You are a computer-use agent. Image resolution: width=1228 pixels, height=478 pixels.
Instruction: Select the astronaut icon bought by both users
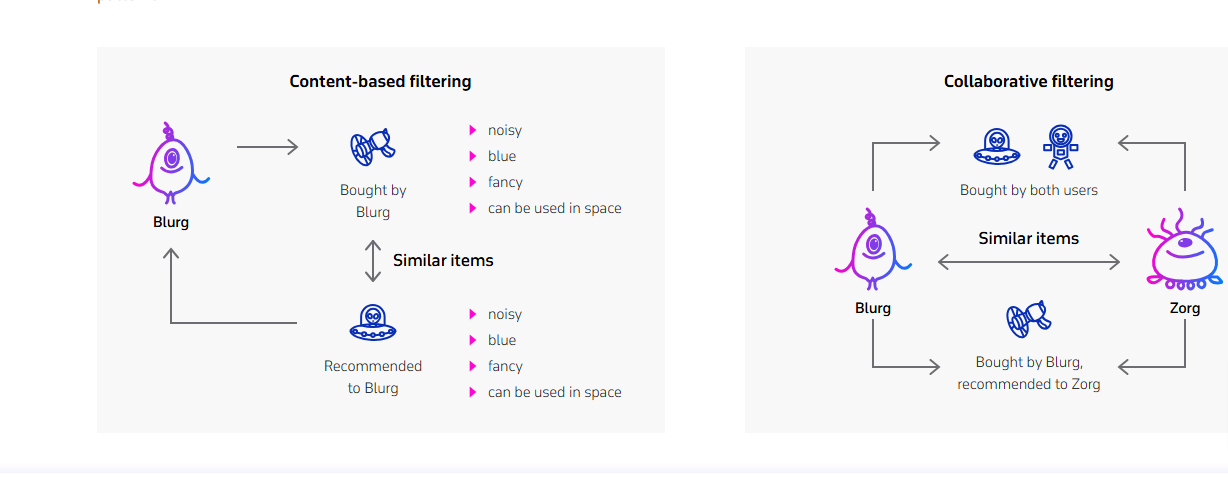point(1060,147)
